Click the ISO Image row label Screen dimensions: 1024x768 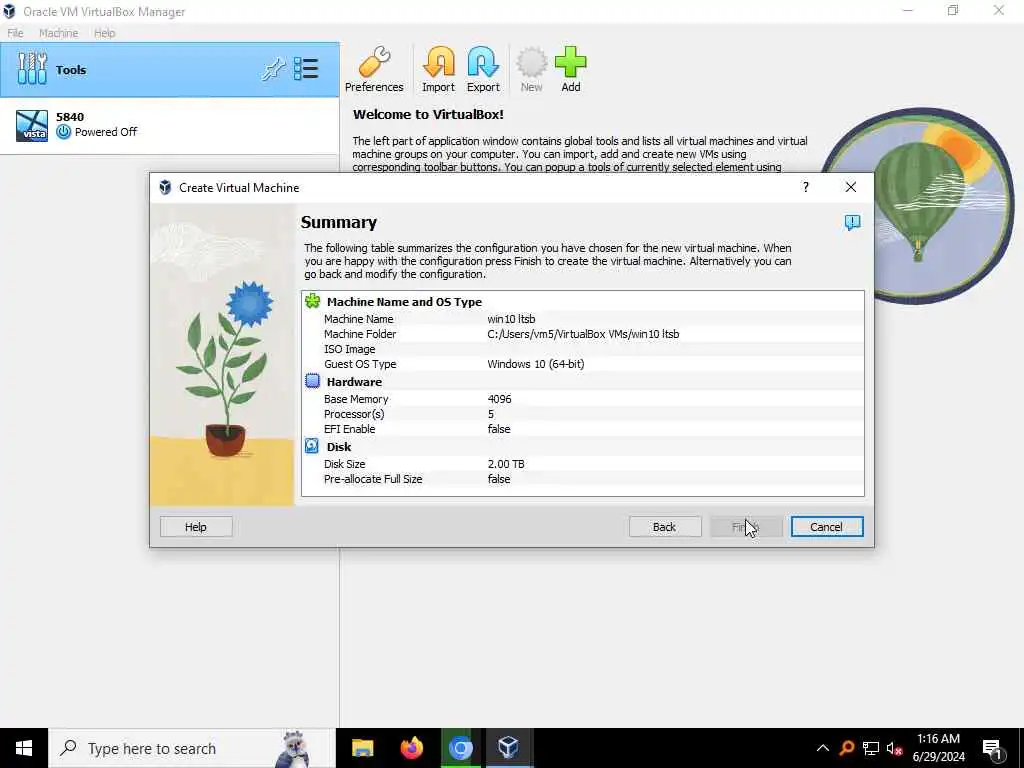click(x=349, y=349)
